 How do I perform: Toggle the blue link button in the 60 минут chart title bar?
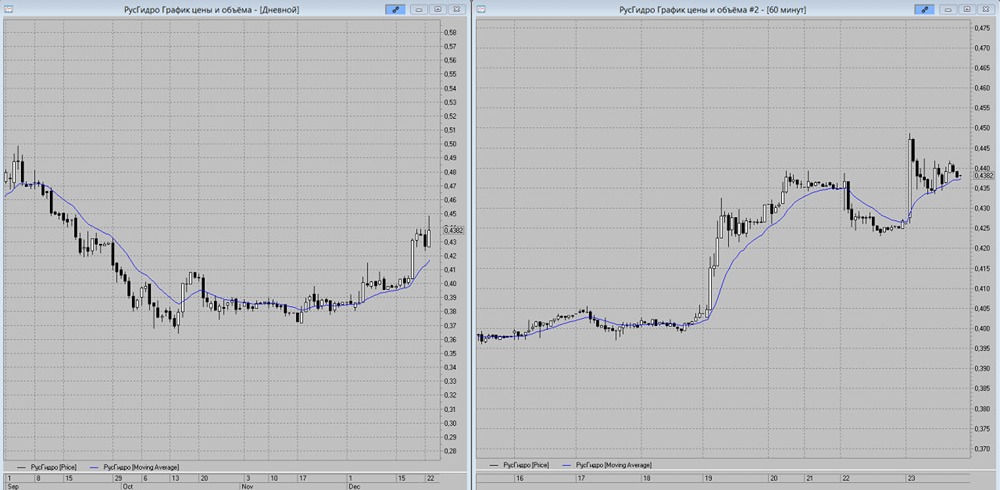pyautogui.click(x=924, y=10)
